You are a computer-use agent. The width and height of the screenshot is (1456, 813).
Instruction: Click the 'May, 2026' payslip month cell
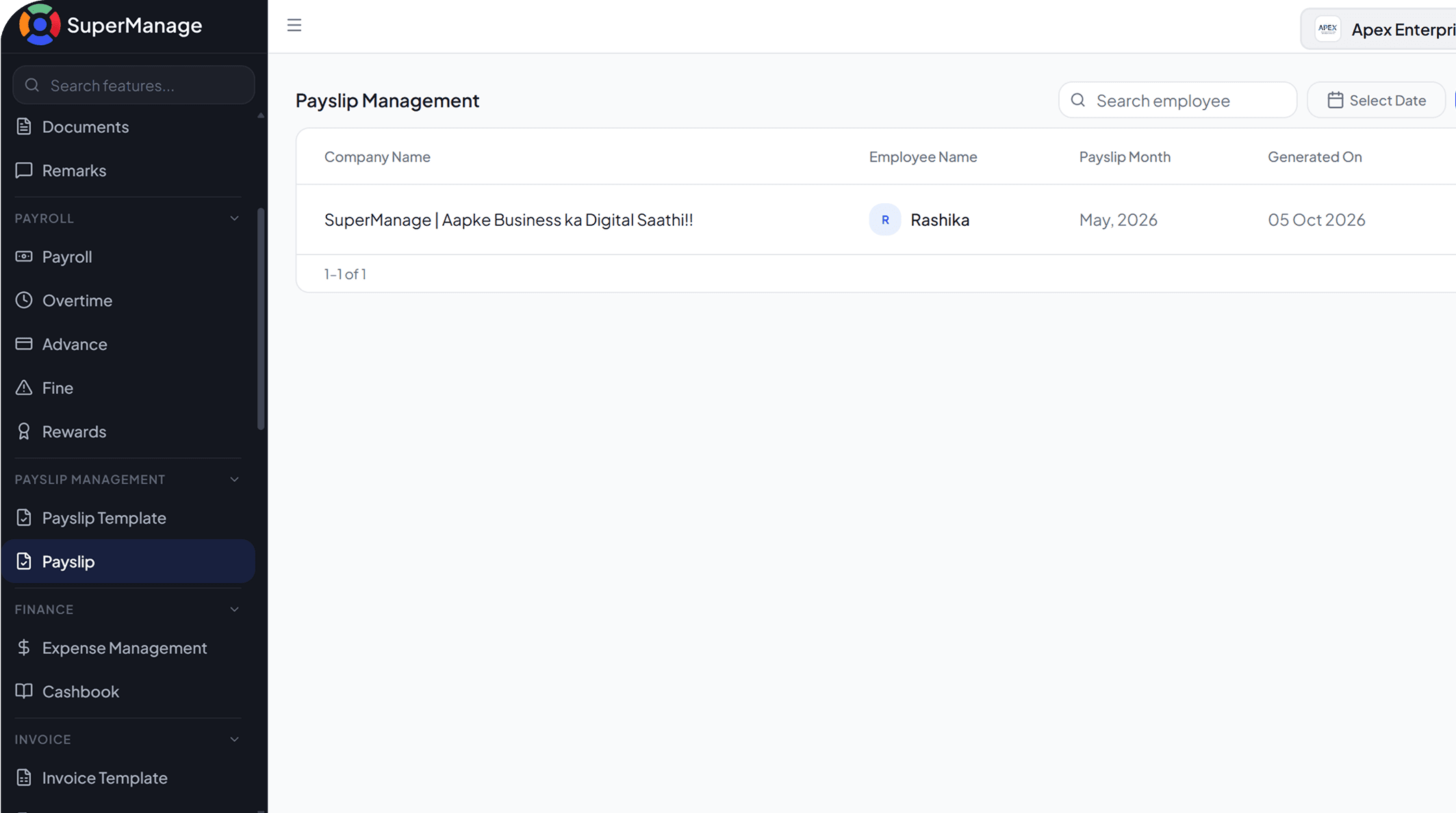[1118, 220]
